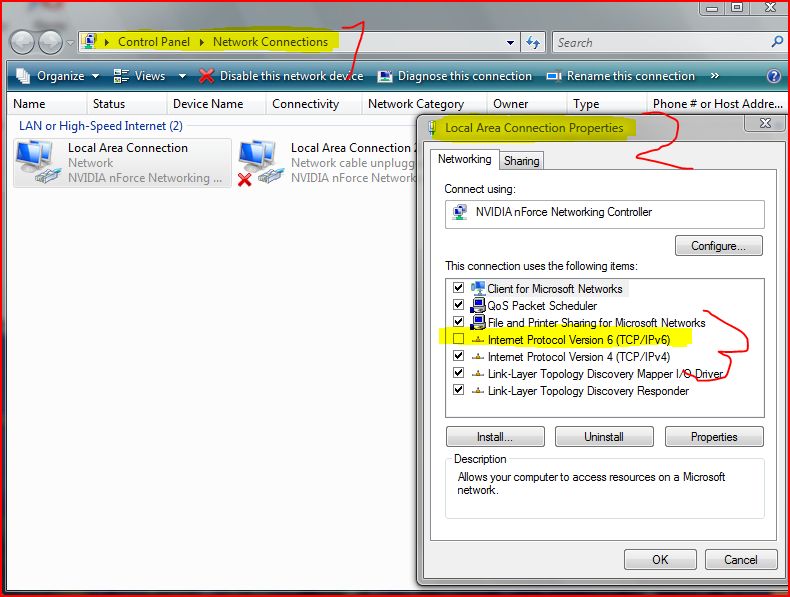The image size is (790, 597).
Task: Select the TCP/IPv6 protocol icon
Action: tap(478, 340)
